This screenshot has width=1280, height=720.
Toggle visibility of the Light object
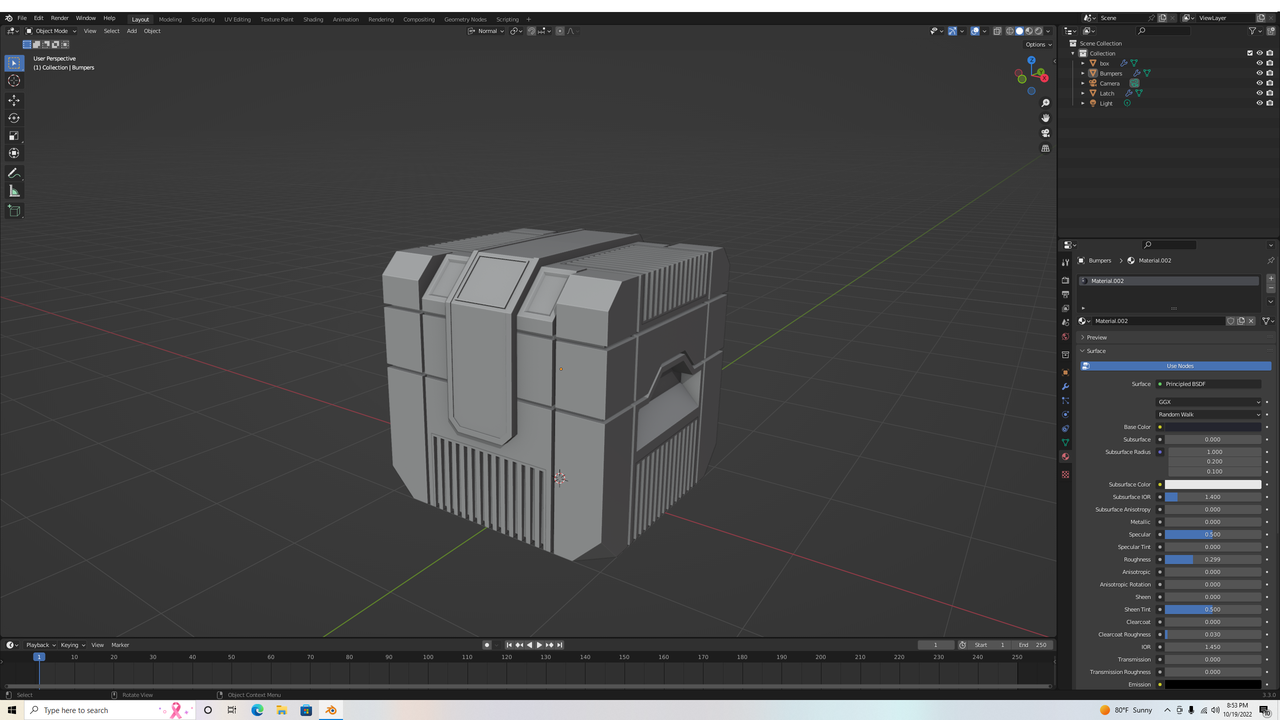tap(1259, 103)
